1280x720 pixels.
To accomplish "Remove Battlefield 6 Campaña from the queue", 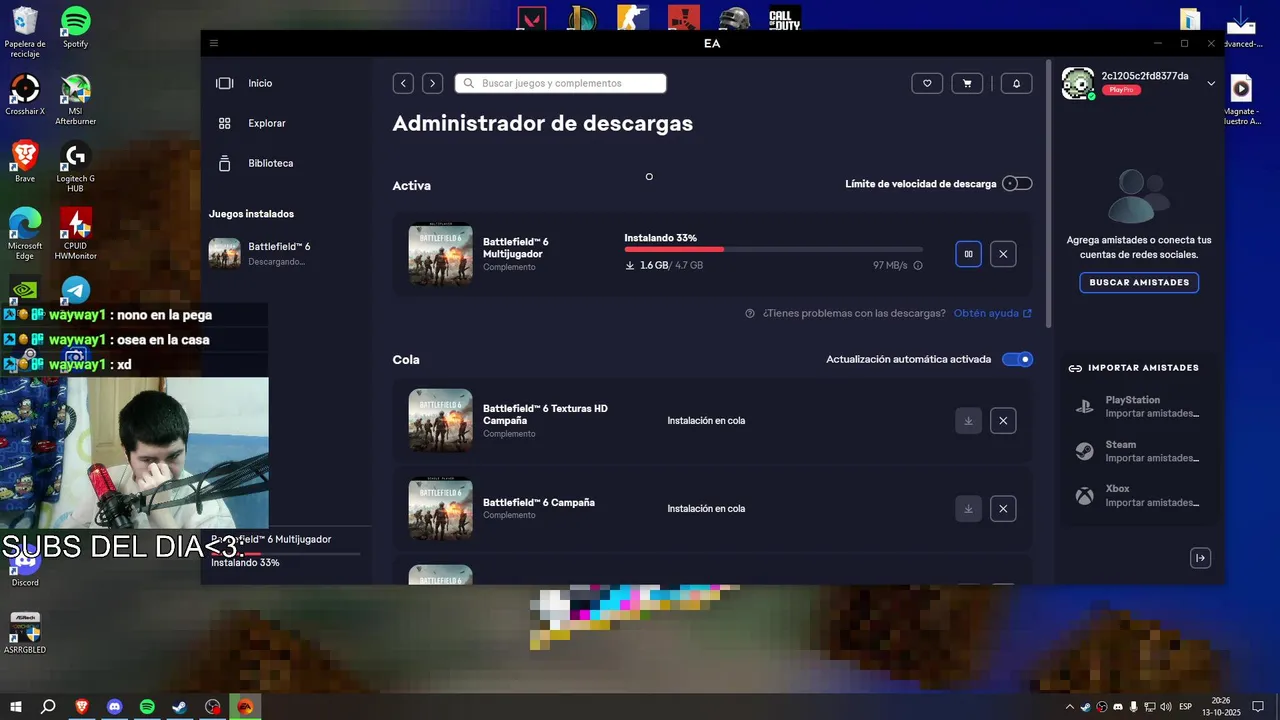I will pyautogui.click(x=1003, y=509).
